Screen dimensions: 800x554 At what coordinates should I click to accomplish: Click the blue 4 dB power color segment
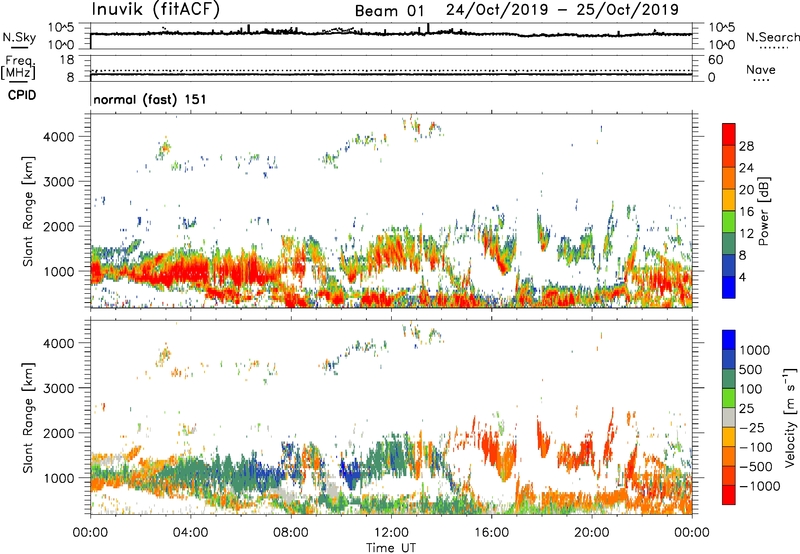tap(729, 288)
